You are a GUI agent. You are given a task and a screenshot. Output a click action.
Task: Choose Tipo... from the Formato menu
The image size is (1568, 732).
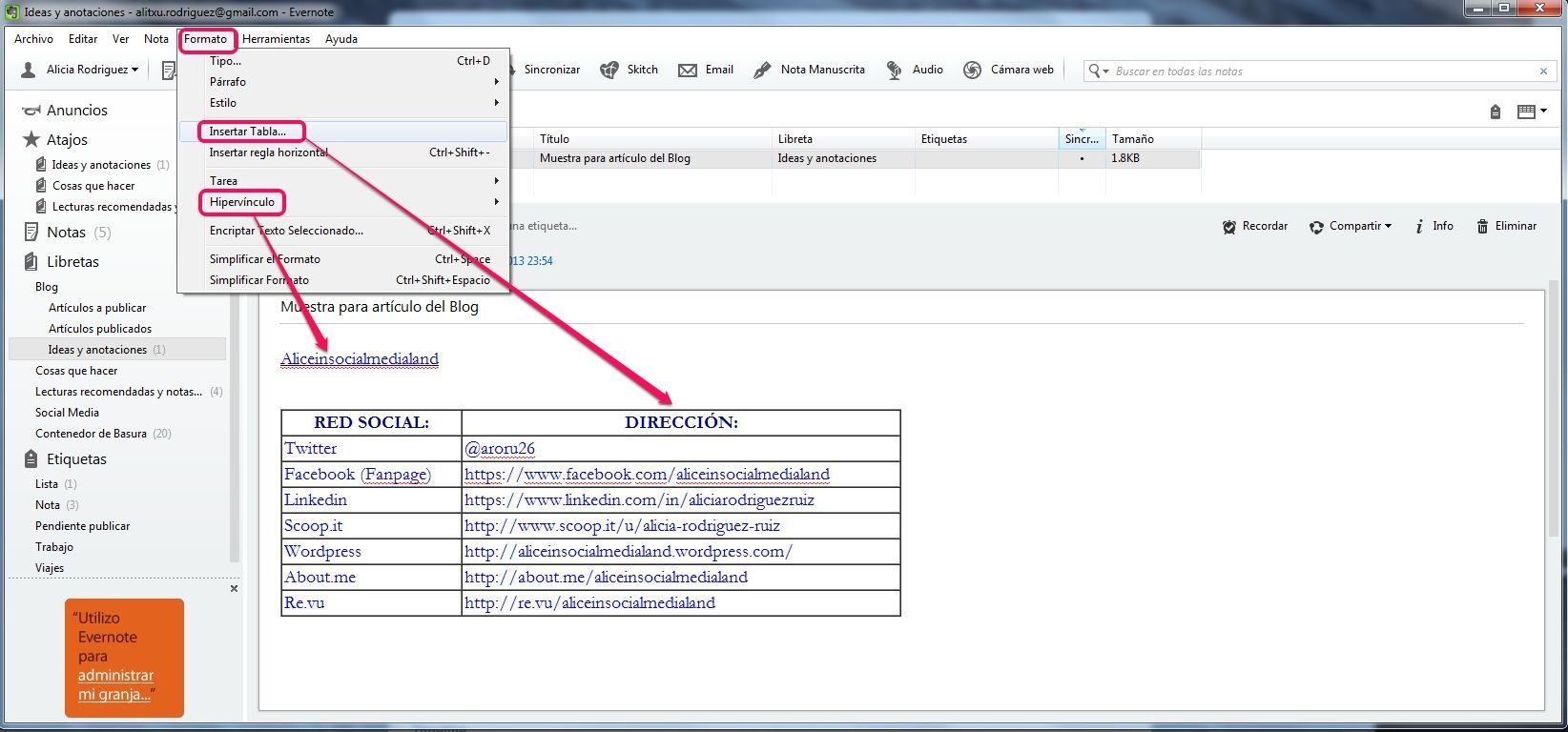343,61
